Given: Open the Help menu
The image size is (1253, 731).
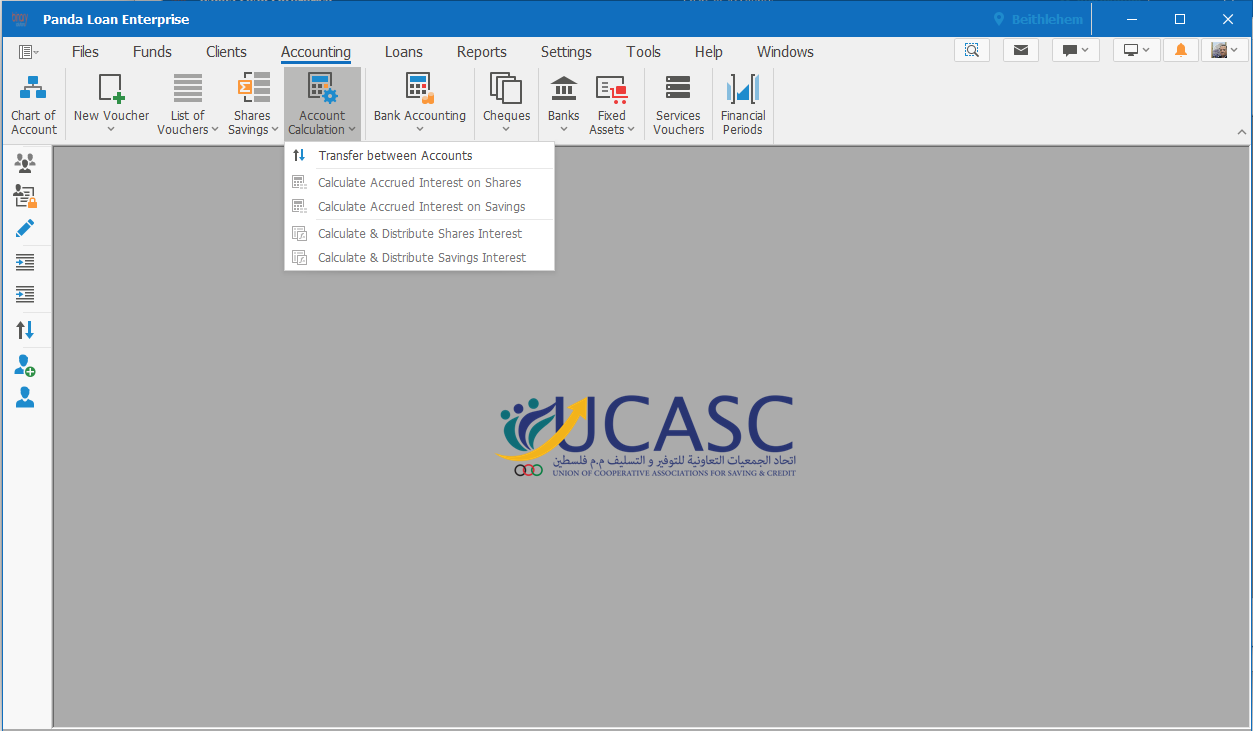Looking at the screenshot, I should tap(709, 52).
